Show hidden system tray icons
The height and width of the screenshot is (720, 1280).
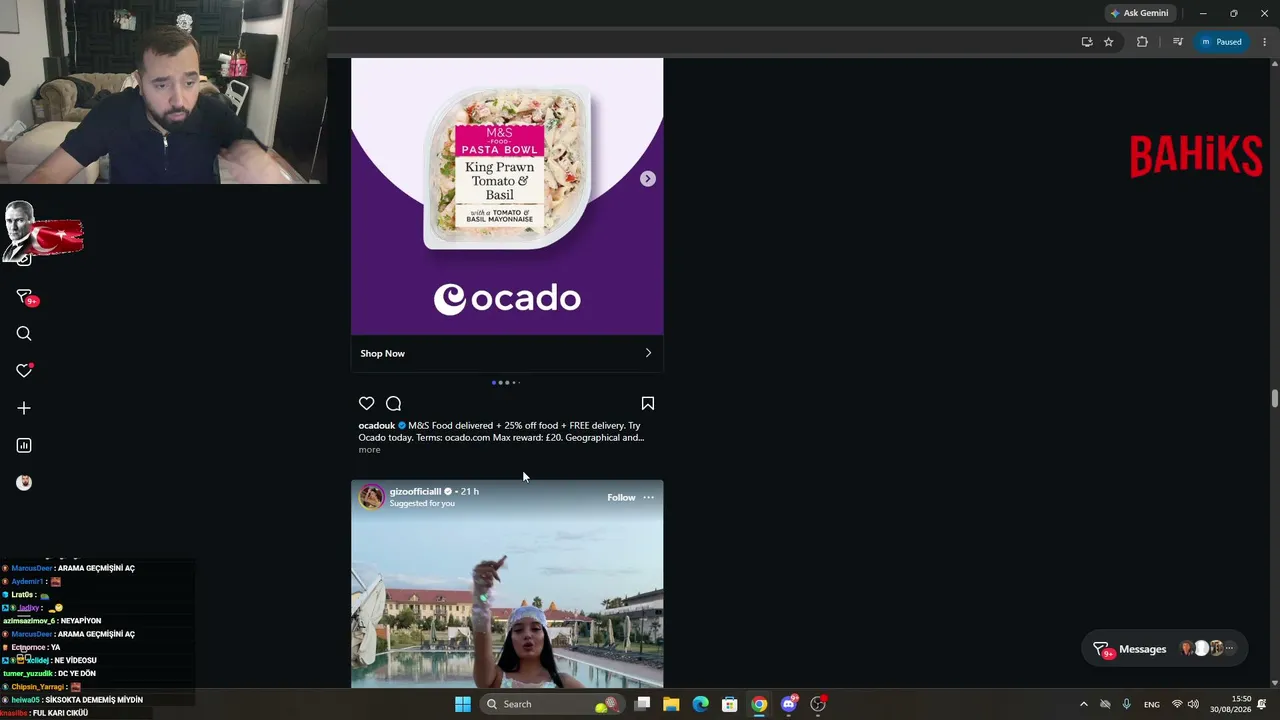[x=1083, y=704]
